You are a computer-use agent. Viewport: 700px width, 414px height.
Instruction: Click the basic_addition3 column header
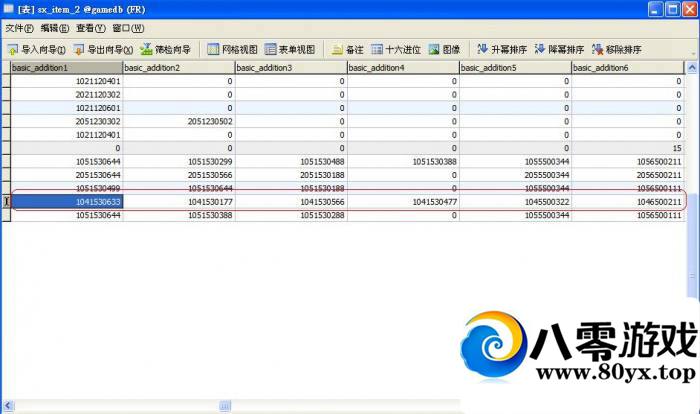[x=290, y=67]
